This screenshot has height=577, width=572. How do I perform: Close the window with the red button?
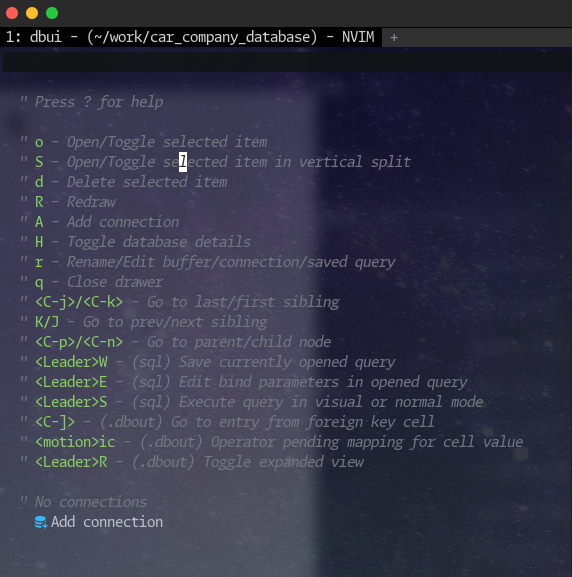[x=12, y=13]
